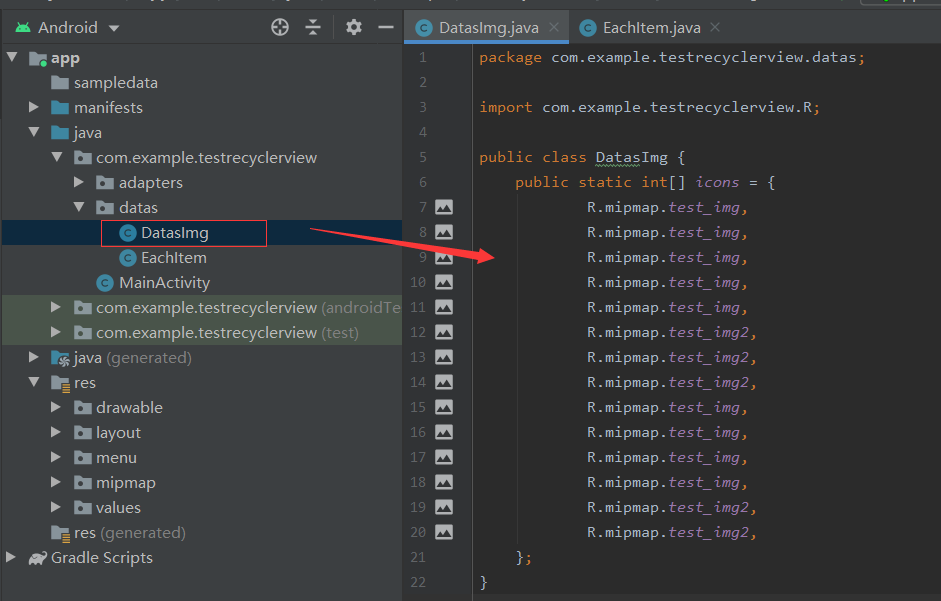
Task: Switch to the EachItem.java tab
Action: tap(651, 28)
